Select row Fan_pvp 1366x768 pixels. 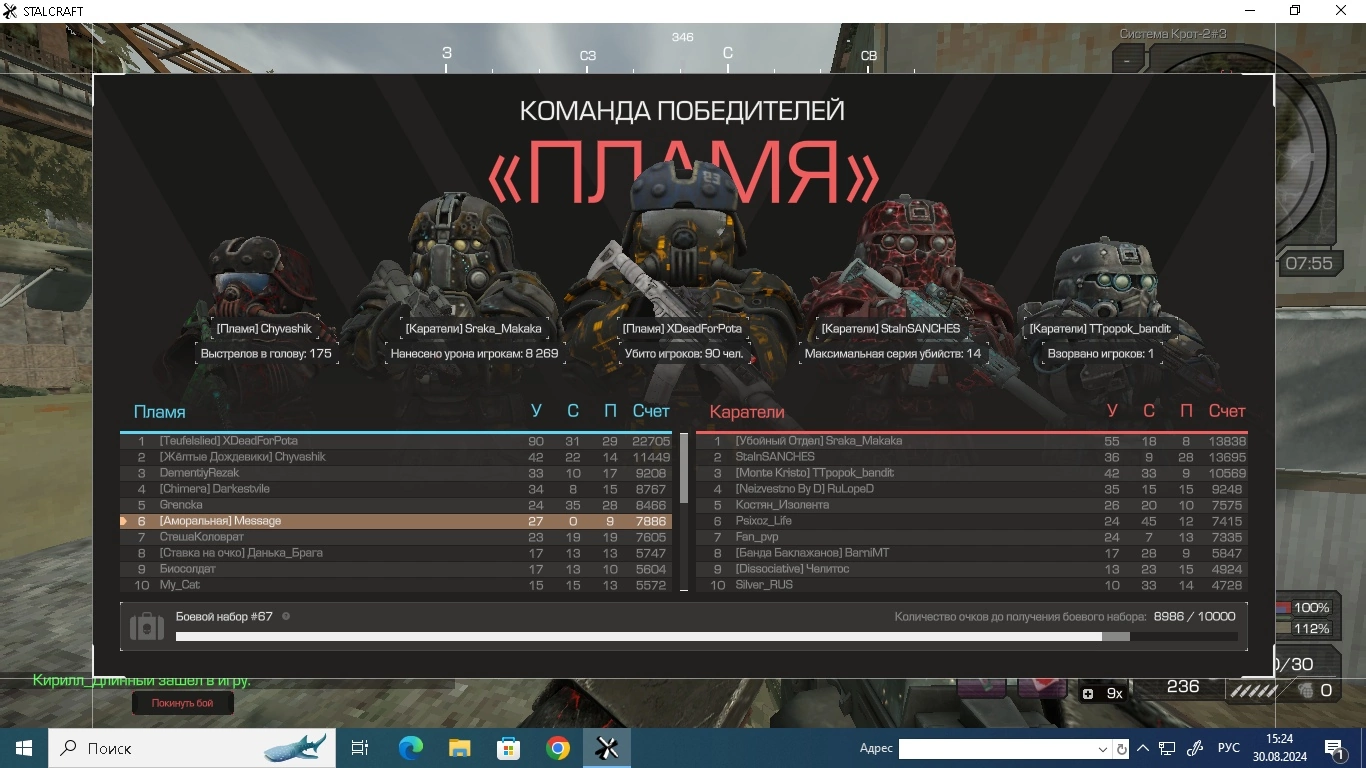click(972, 537)
